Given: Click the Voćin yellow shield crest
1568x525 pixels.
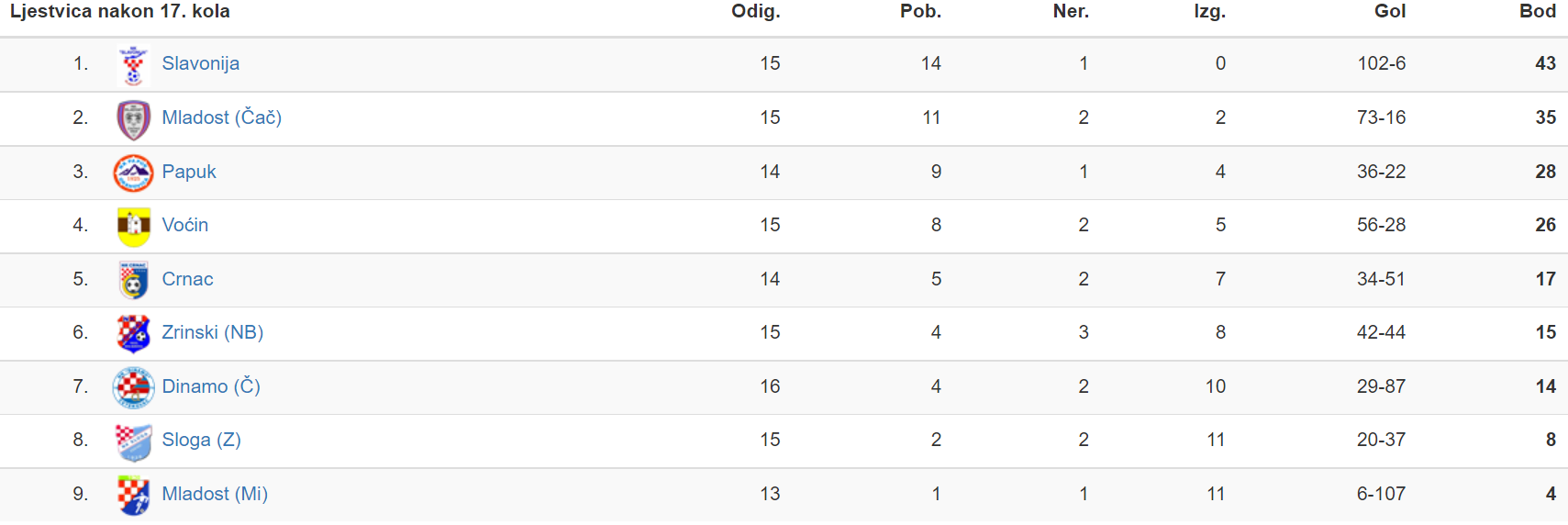Looking at the screenshot, I should pos(134,226).
